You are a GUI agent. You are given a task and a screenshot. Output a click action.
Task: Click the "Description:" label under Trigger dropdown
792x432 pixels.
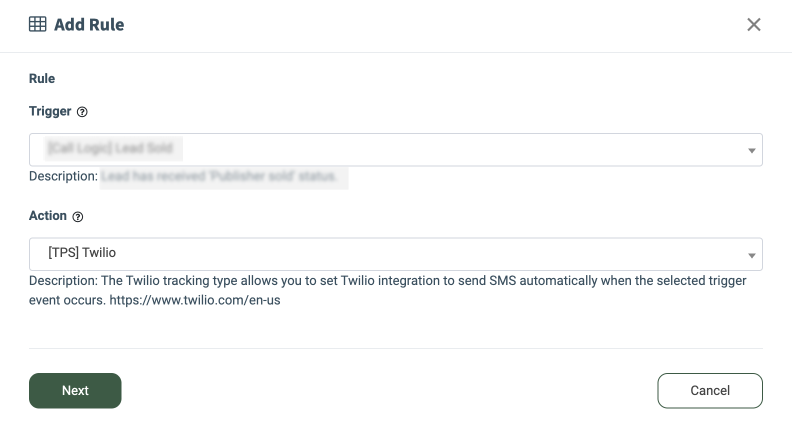[63, 177]
